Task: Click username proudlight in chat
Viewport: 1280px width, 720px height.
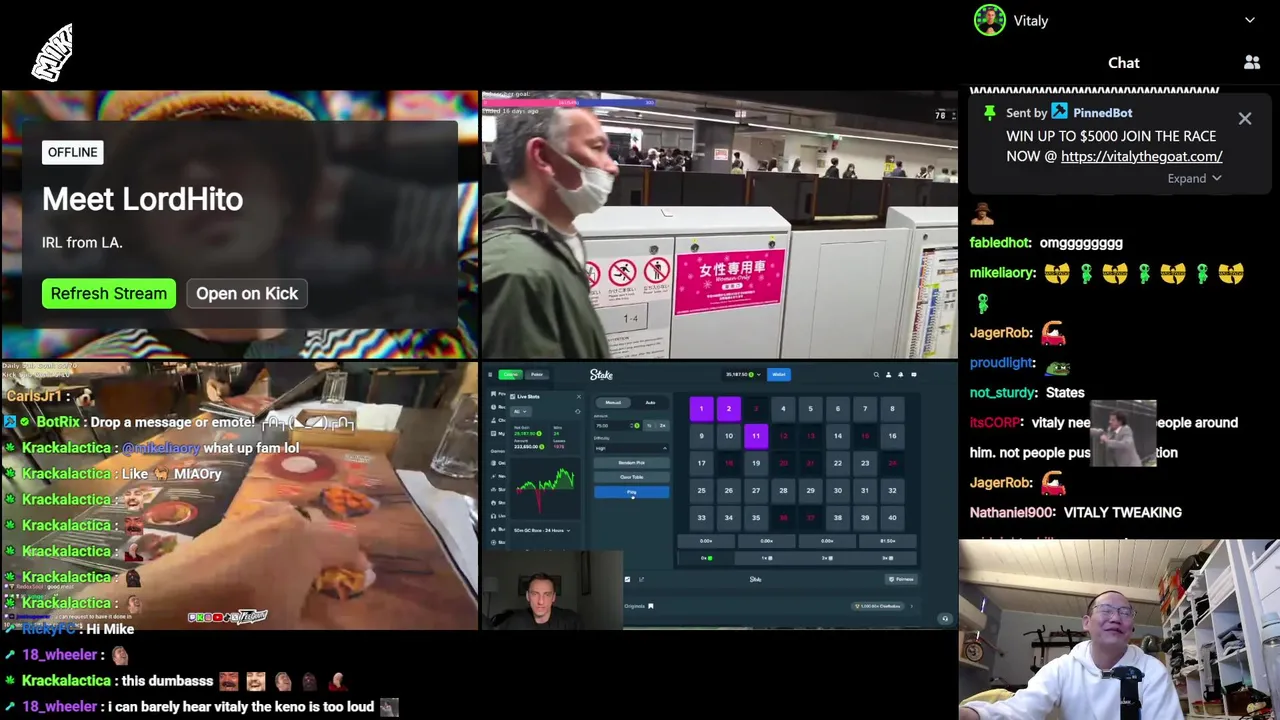Action: (x=1001, y=363)
